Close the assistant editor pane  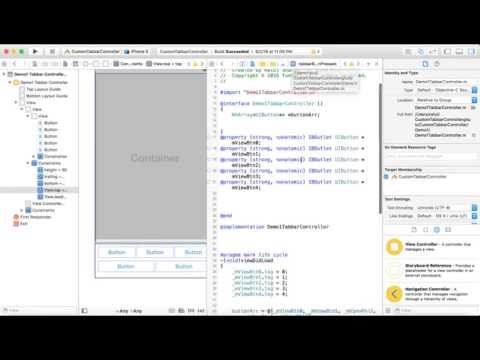pyautogui.click(x=377, y=64)
